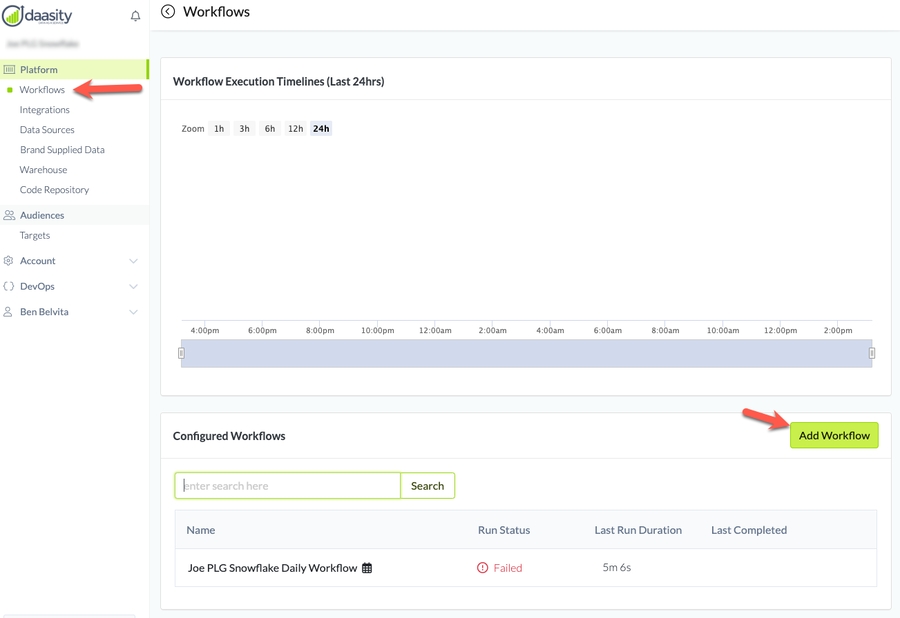The width and height of the screenshot is (900, 618).
Task: Click the calendar icon next to workflow name
Action: pos(367,568)
